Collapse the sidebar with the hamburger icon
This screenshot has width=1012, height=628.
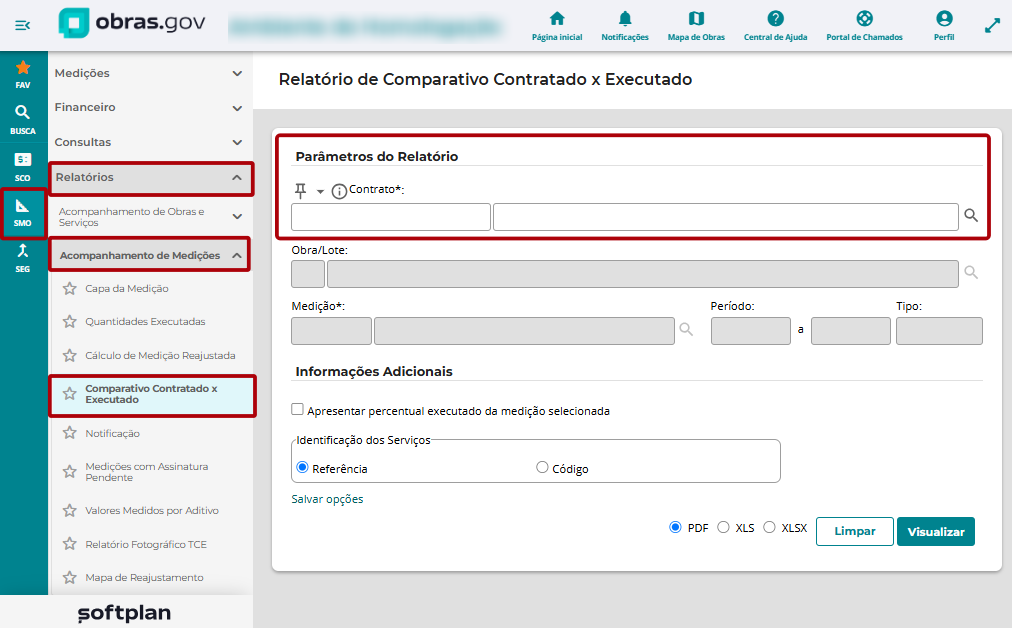tap(23, 25)
